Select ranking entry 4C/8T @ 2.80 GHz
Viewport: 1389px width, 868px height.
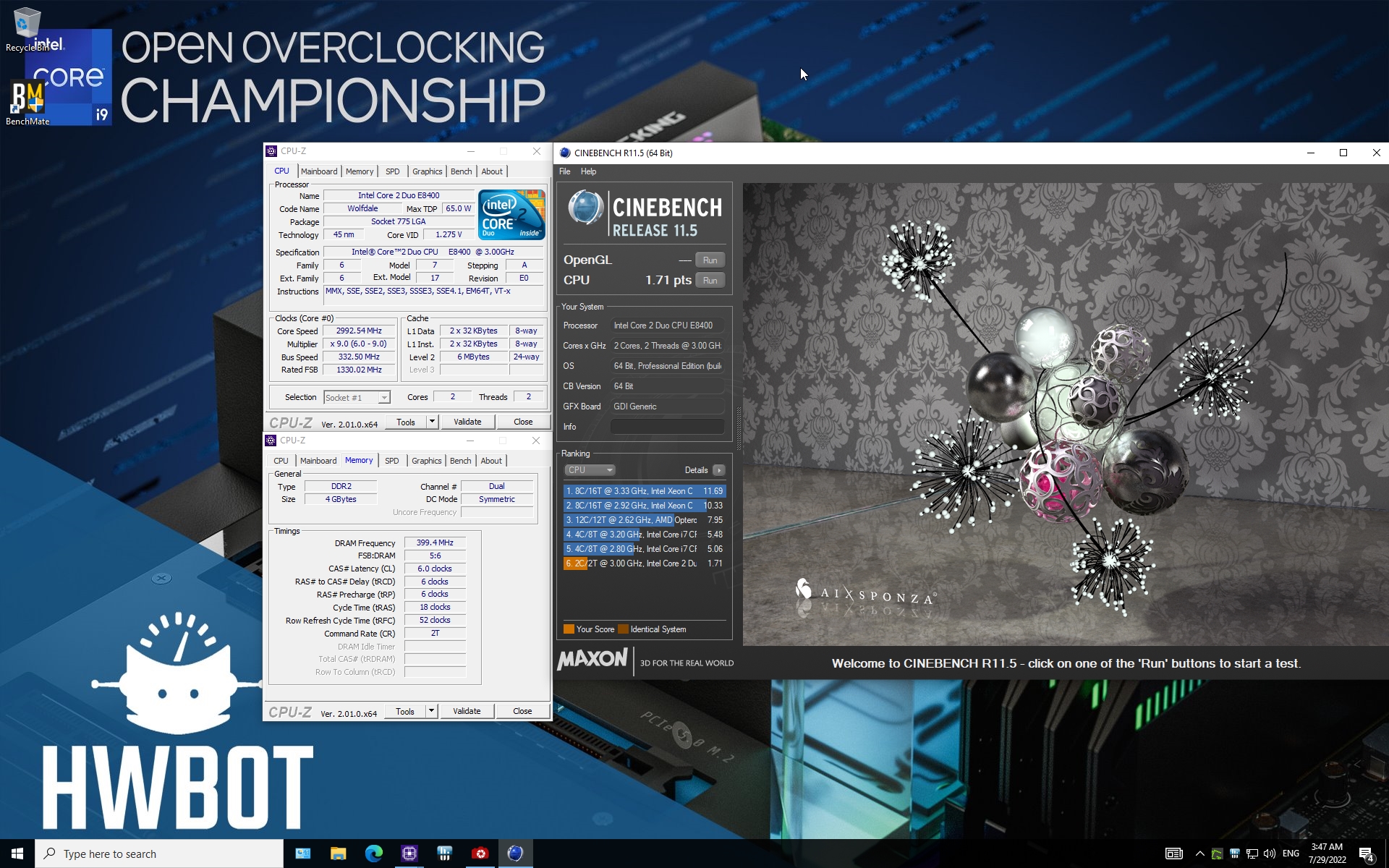644,549
